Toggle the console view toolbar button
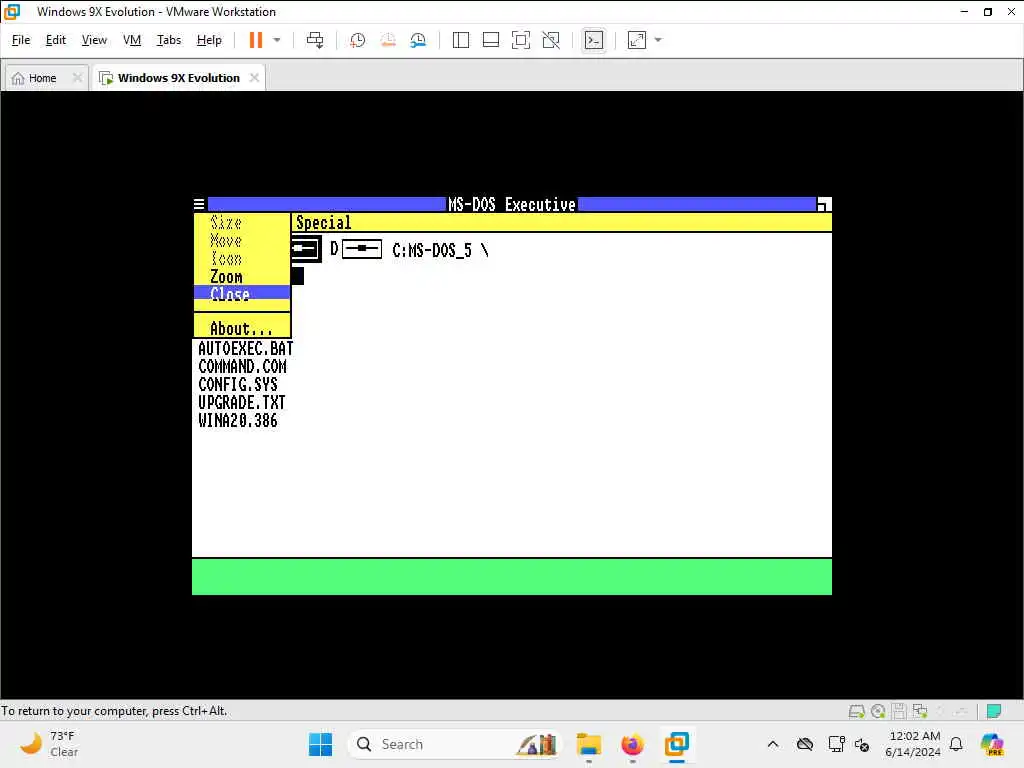The height and width of the screenshot is (768, 1024). (x=594, y=40)
